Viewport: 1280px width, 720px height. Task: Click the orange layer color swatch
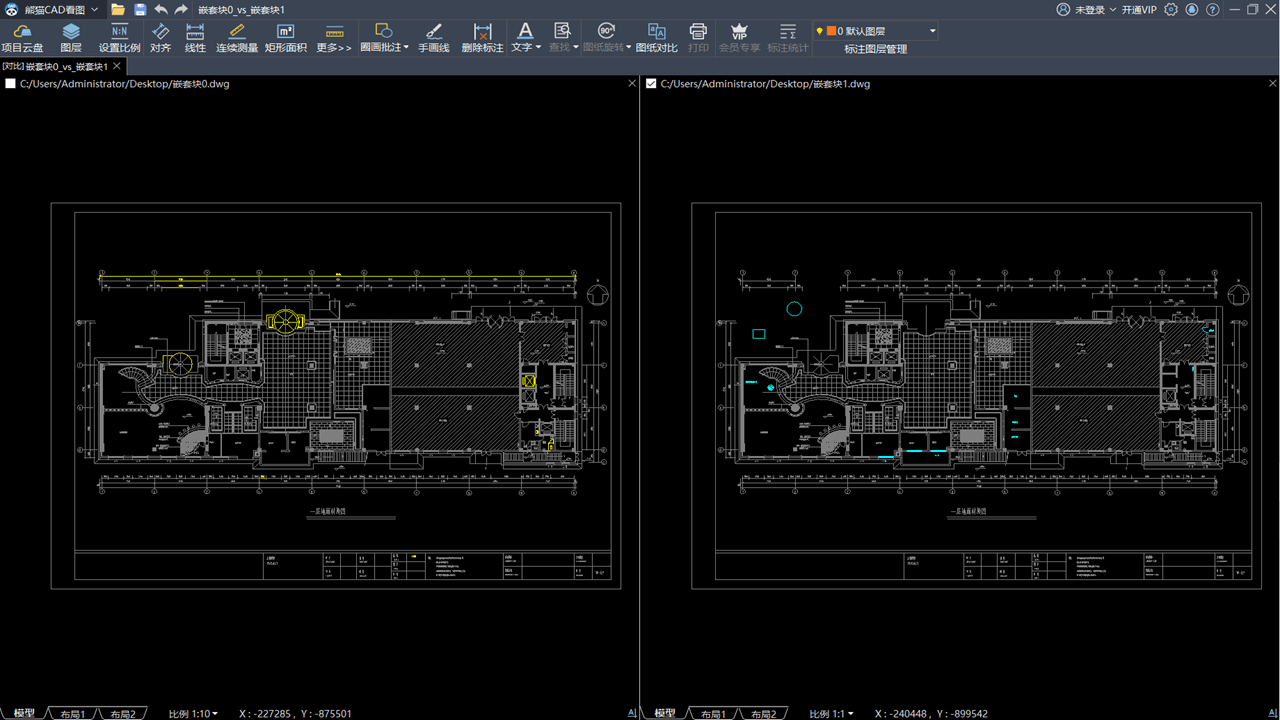pyautogui.click(x=831, y=31)
